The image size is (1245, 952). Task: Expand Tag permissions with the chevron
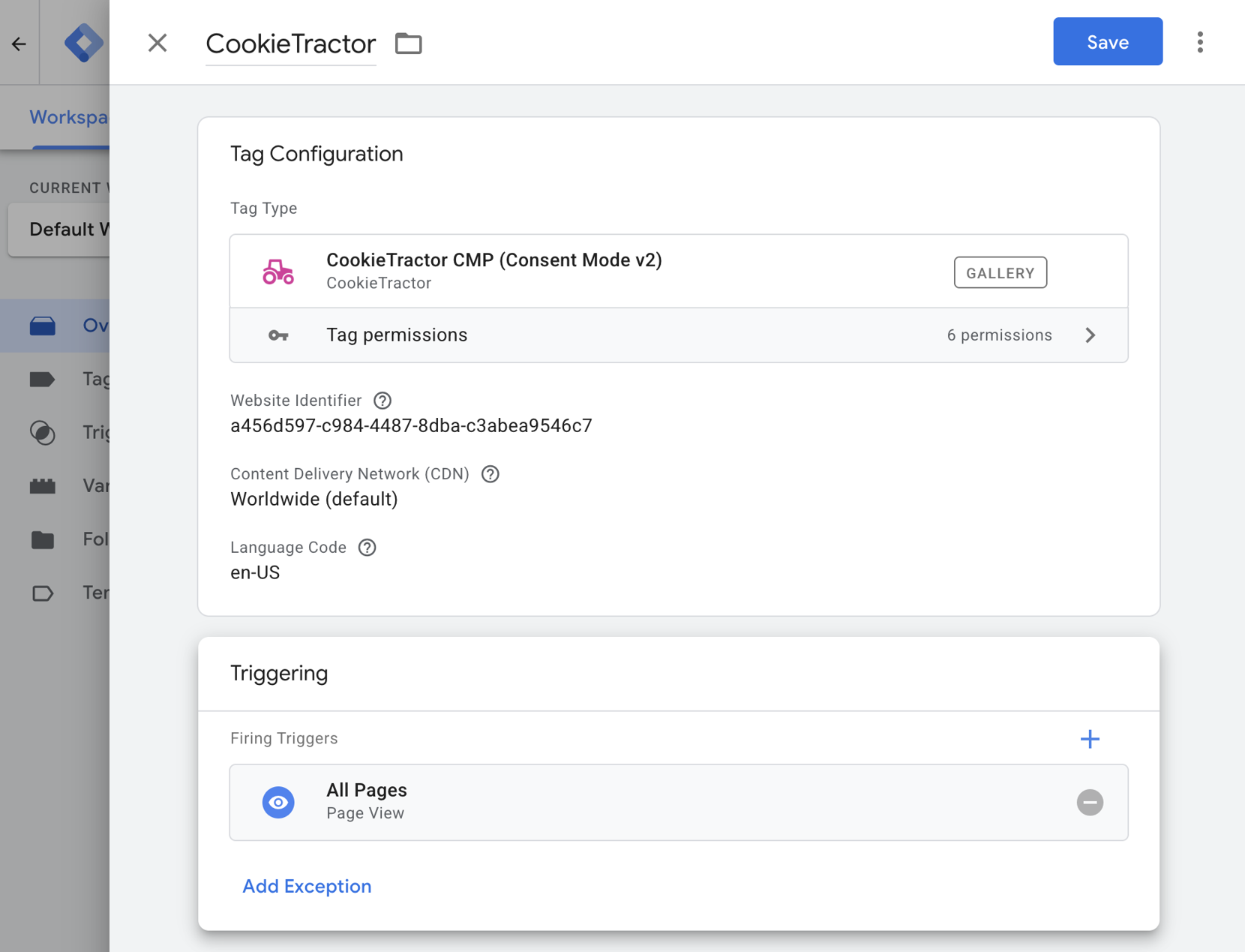1090,335
